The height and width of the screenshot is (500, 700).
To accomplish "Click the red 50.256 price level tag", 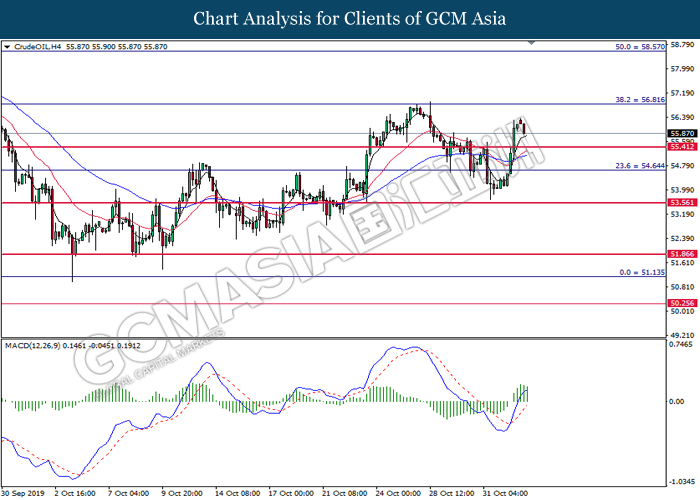I will coord(682,302).
